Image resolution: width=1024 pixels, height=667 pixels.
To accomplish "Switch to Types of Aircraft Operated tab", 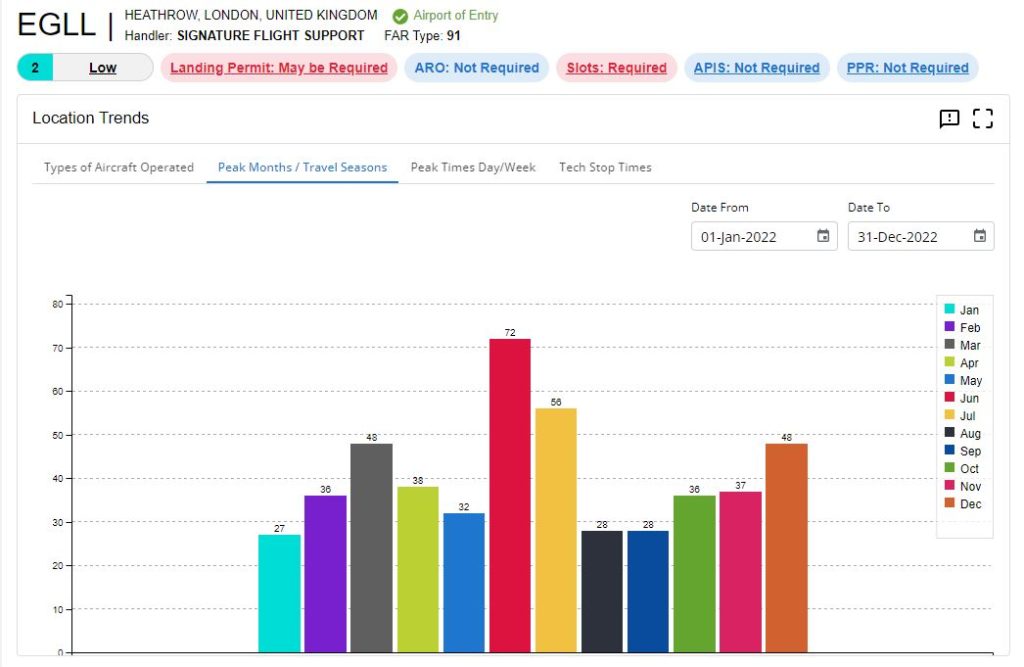I will coord(119,167).
